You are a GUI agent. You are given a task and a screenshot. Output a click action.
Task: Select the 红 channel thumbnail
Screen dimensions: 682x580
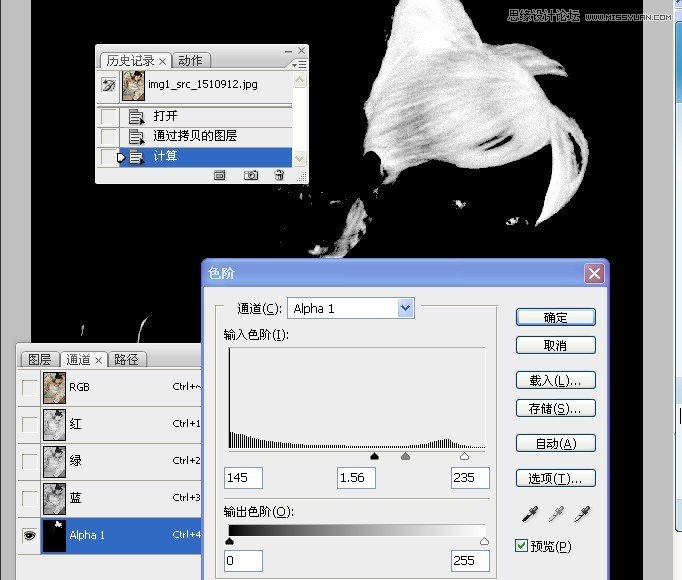pyautogui.click(x=54, y=424)
